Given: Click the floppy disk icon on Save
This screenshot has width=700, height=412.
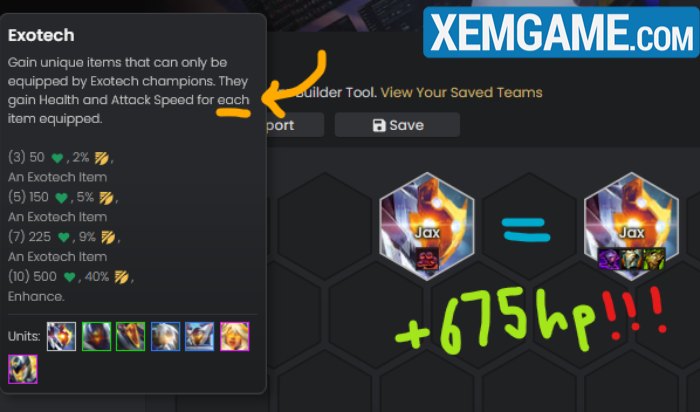Looking at the screenshot, I should (x=379, y=125).
